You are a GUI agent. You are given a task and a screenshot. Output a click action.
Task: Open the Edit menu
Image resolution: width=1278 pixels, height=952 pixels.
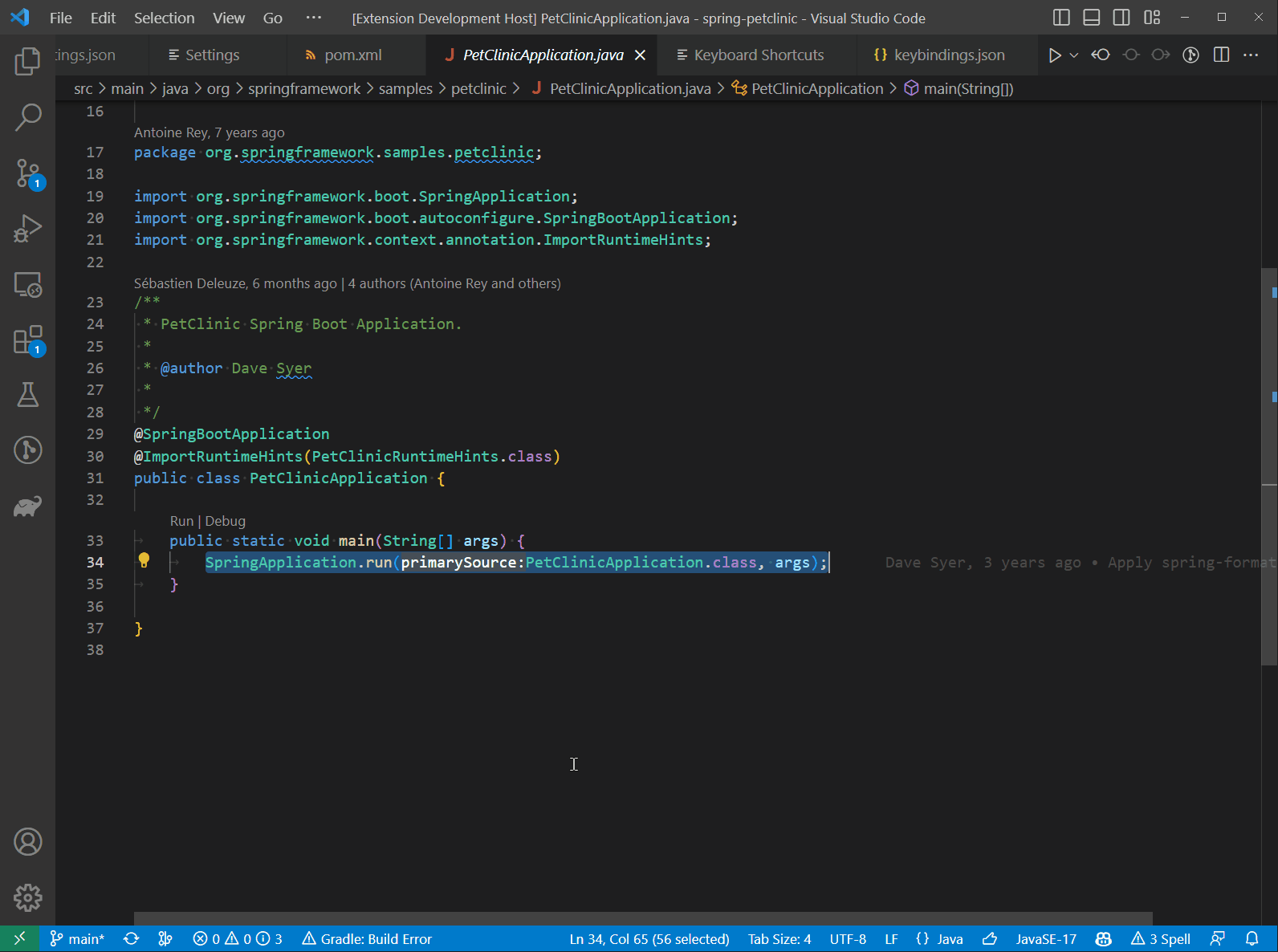point(103,18)
